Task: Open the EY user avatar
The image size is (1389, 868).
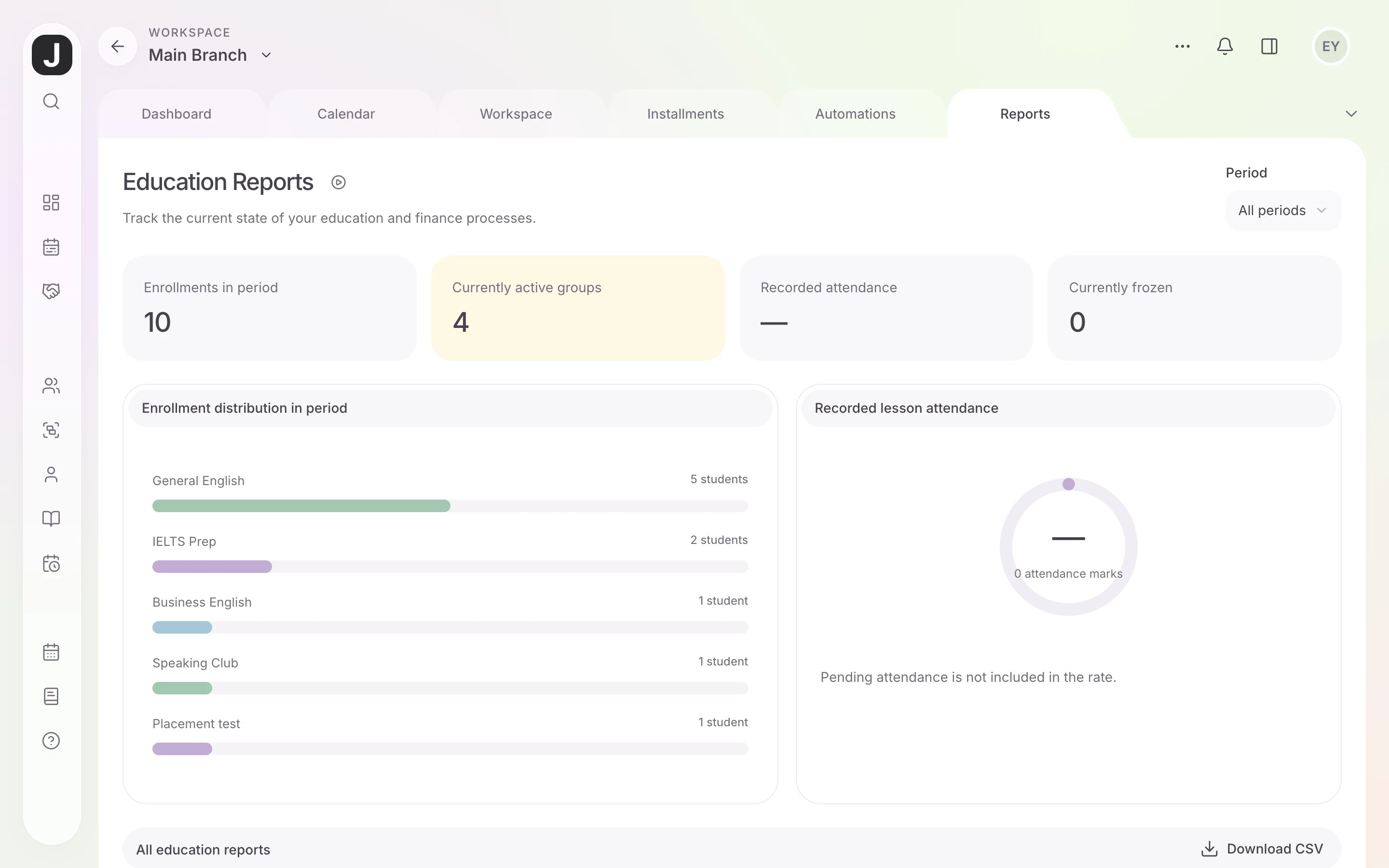Action: coord(1331,46)
